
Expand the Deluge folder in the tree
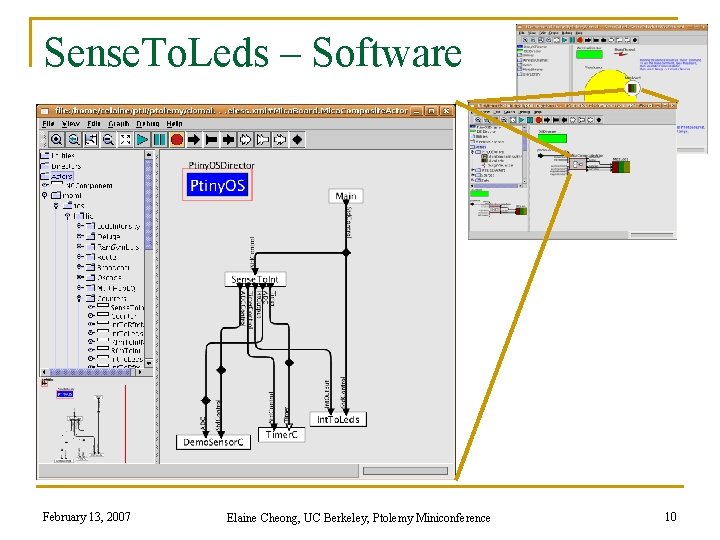(80, 236)
